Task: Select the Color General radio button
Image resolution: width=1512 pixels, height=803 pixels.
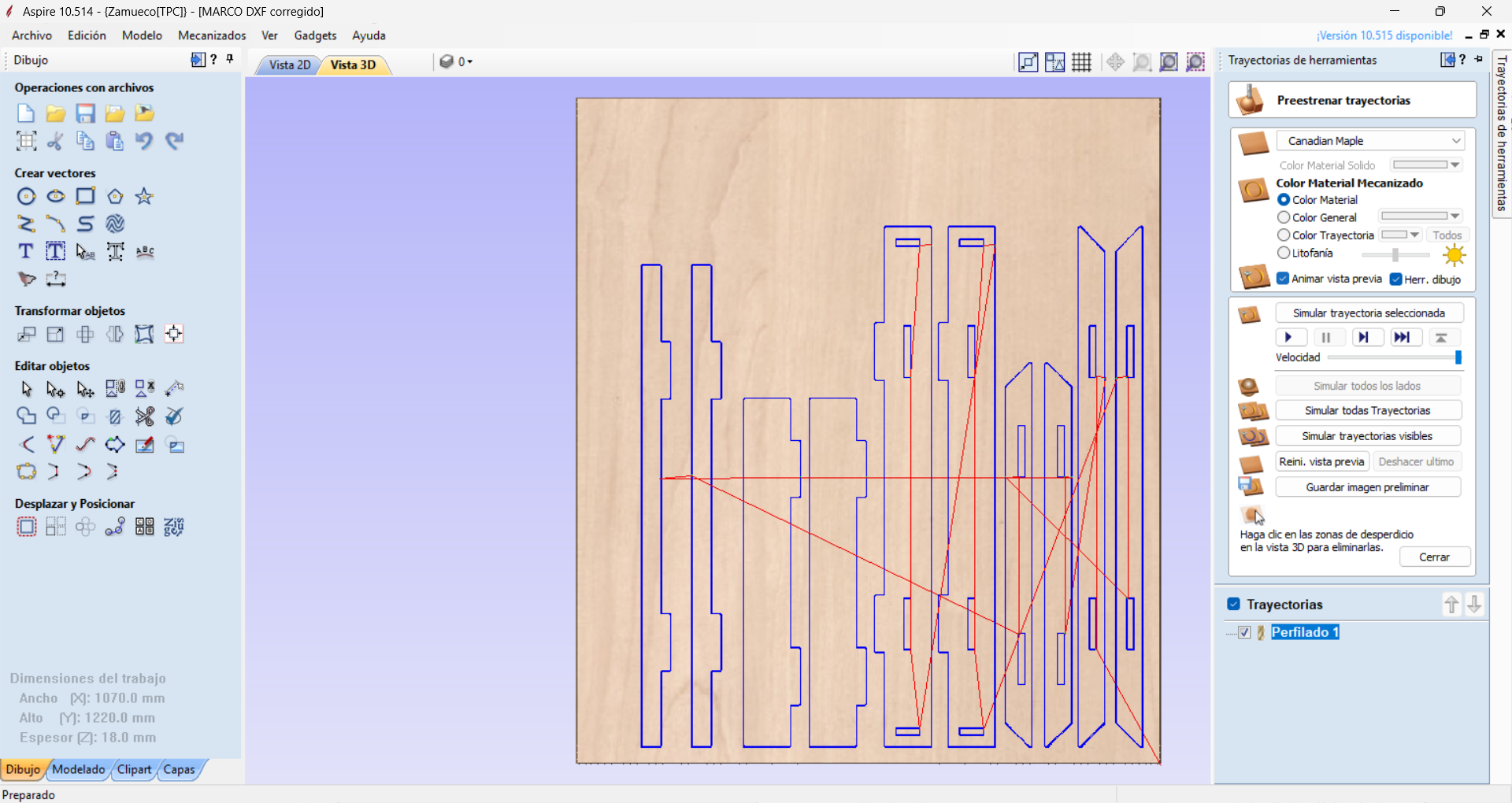Action: [1284, 217]
